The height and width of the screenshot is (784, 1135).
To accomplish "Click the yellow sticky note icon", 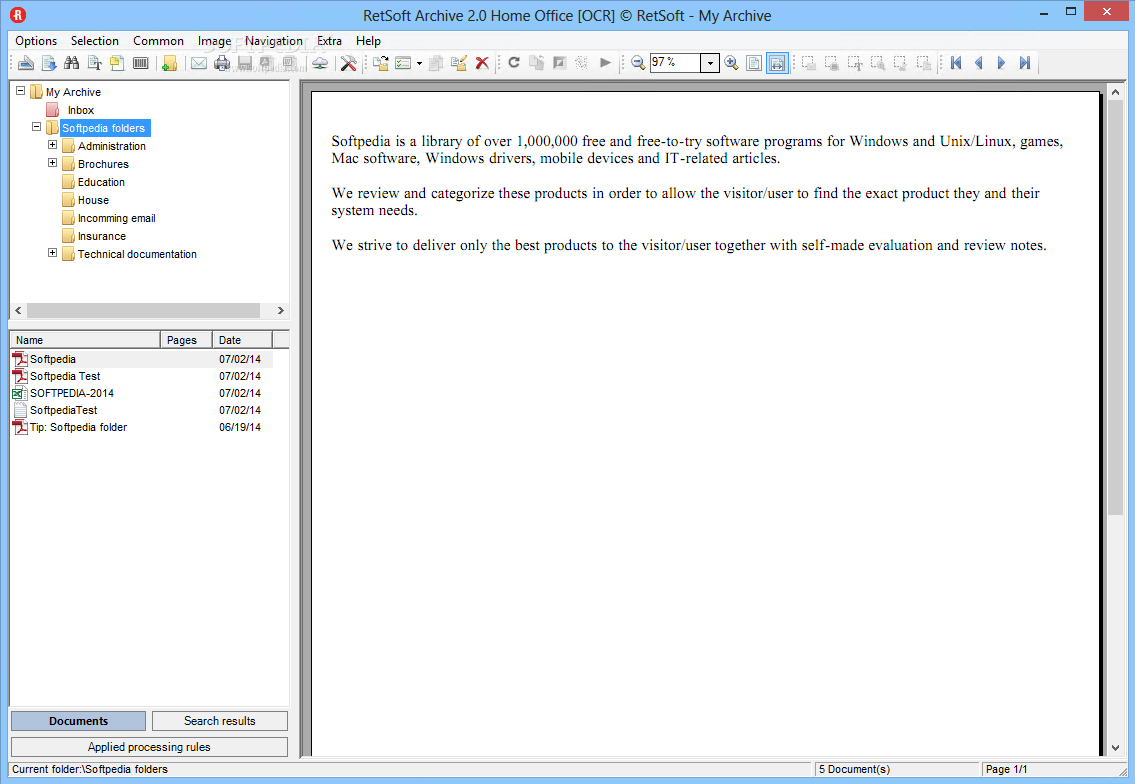I will click(117, 63).
